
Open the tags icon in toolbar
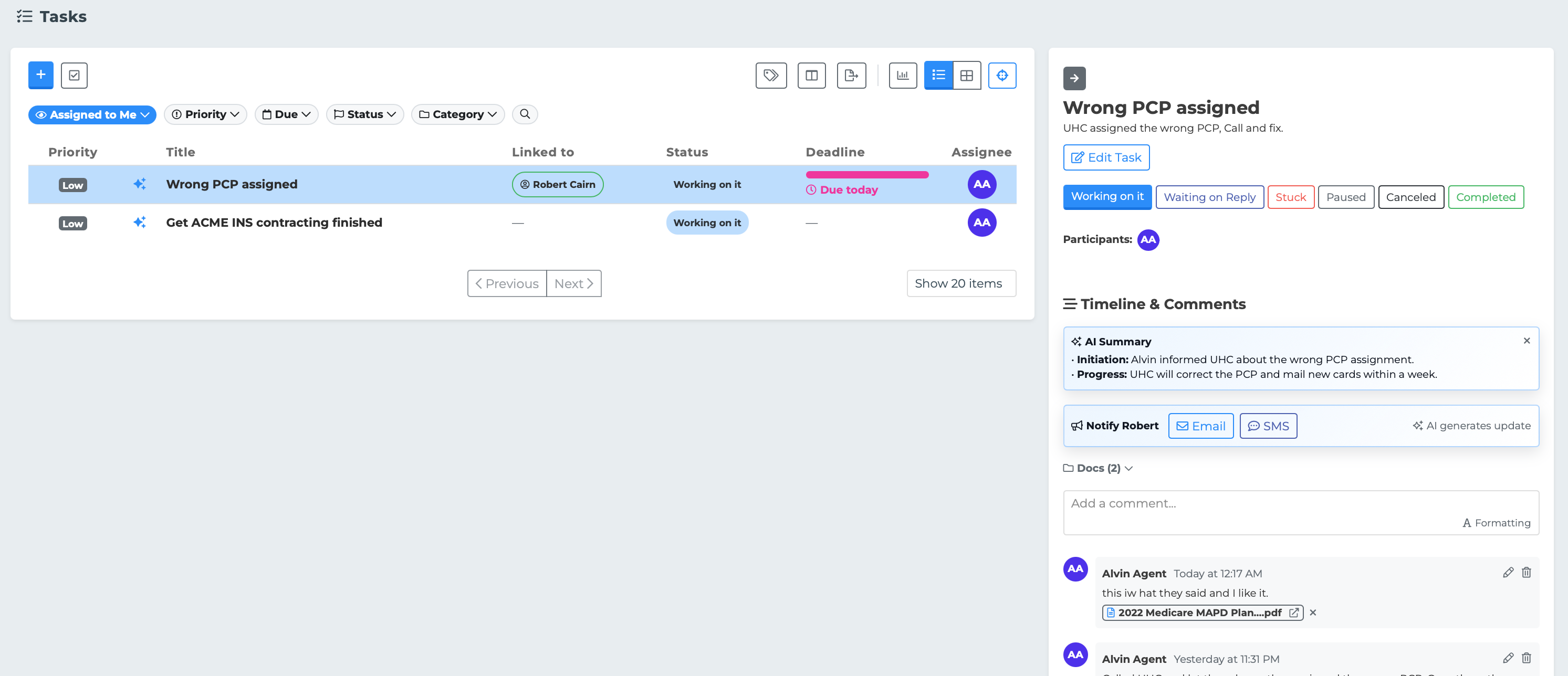point(770,76)
